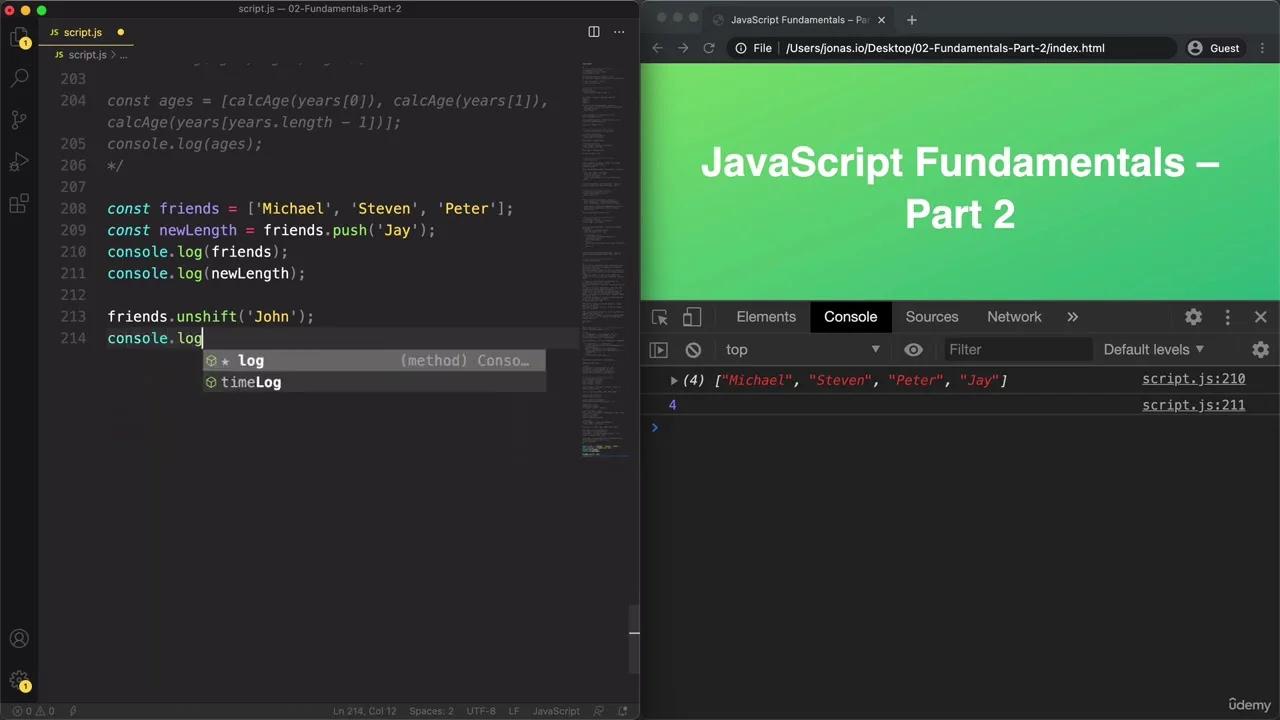Open the Default levels dropdown
The width and height of the screenshot is (1280, 720).
pyautogui.click(x=1153, y=350)
